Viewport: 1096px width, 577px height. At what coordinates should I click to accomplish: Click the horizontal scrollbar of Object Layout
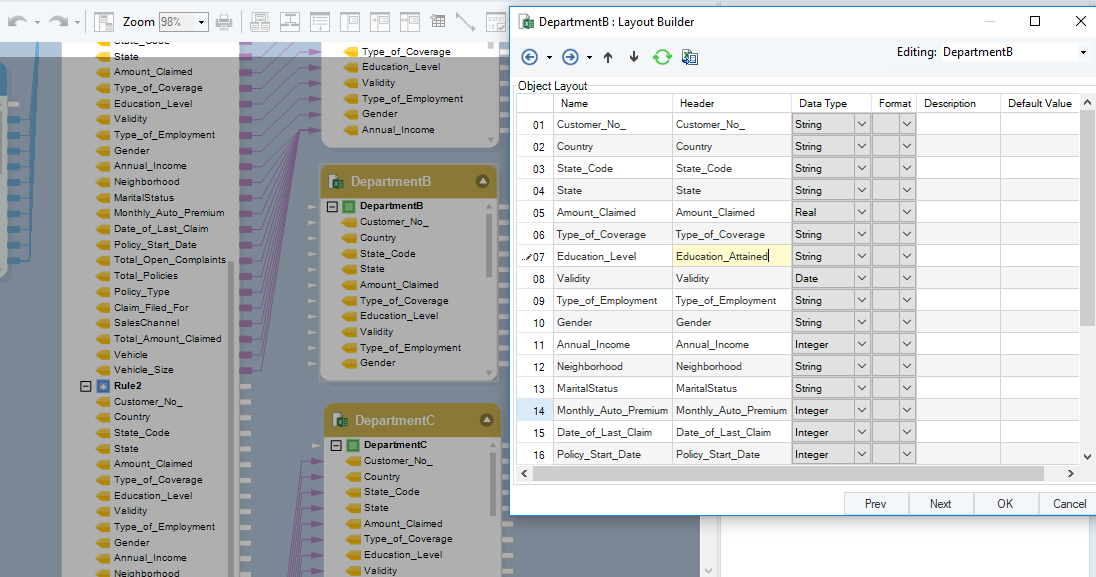[788, 473]
